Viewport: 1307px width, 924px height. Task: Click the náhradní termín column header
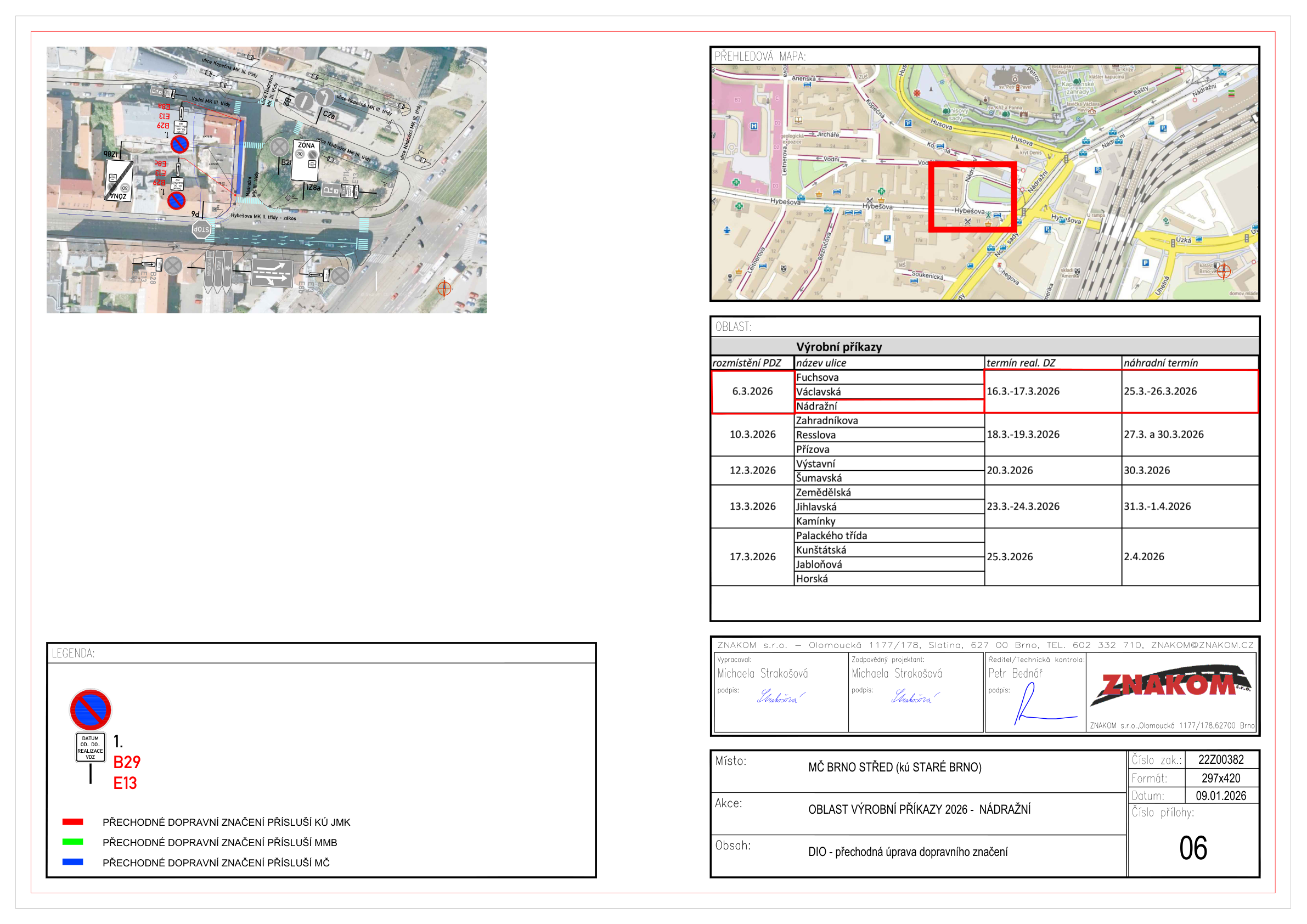pyautogui.click(x=1190, y=363)
